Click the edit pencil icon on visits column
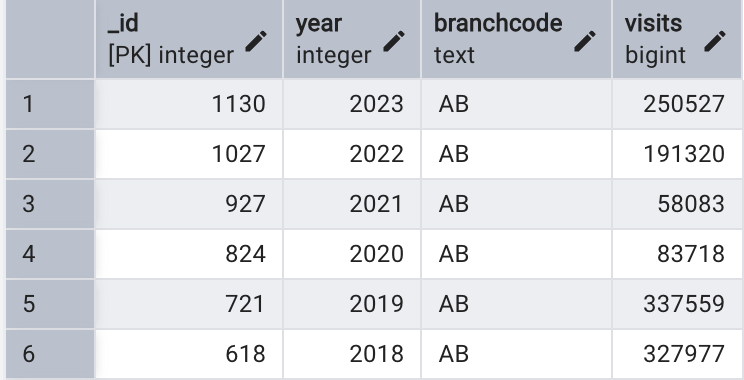Image resolution: width=744 pixels, height=380 pixels. pyautogui.click(x=715, y=41)
